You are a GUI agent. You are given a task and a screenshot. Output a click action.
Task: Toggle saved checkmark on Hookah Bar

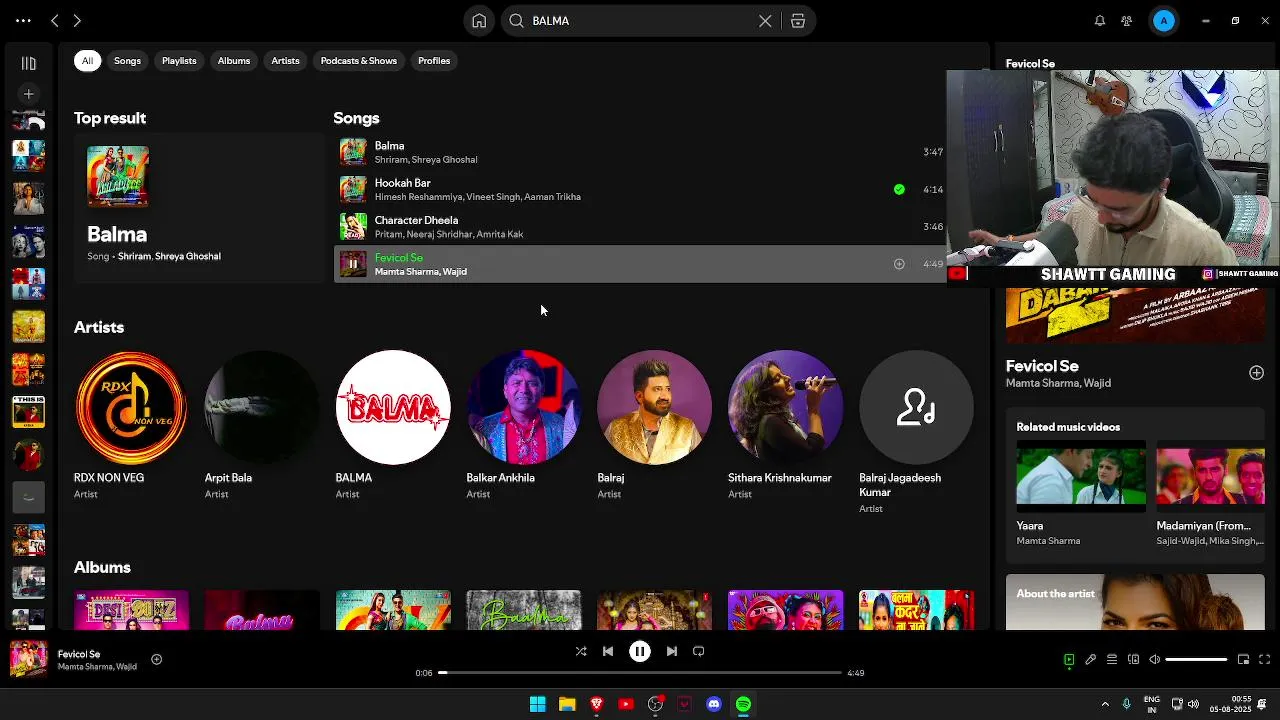(x=899, y=189)
